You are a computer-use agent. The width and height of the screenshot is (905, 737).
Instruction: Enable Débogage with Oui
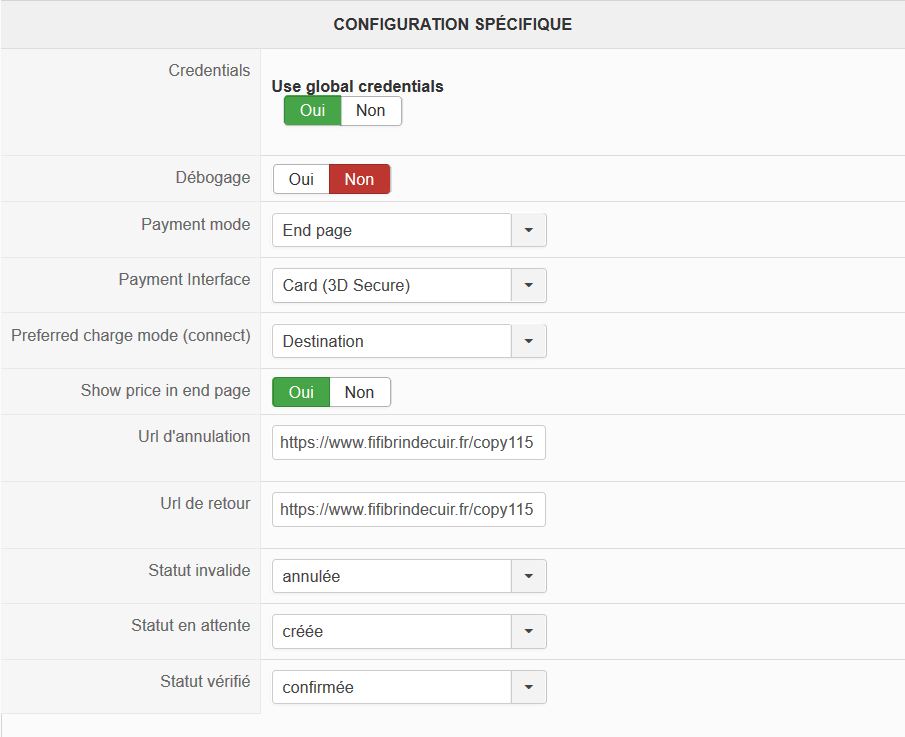pyautogui.click(x=301, y=180)
